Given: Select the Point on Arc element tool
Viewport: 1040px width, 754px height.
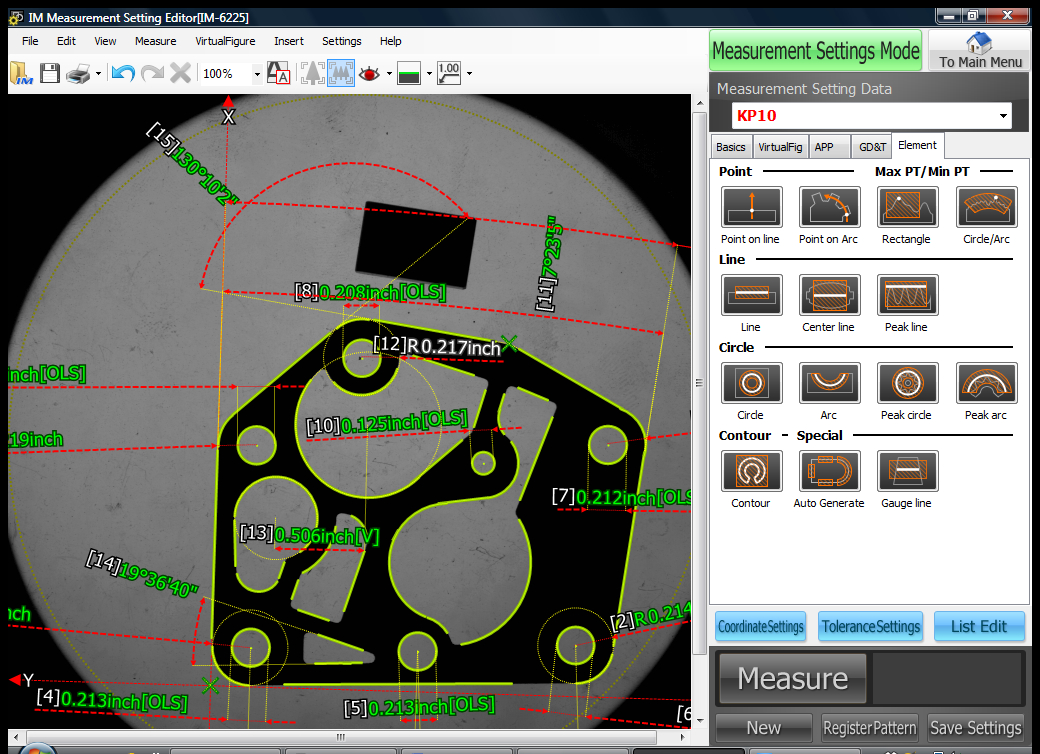Looking at the screenshot, I should click(x=829, y=207).
